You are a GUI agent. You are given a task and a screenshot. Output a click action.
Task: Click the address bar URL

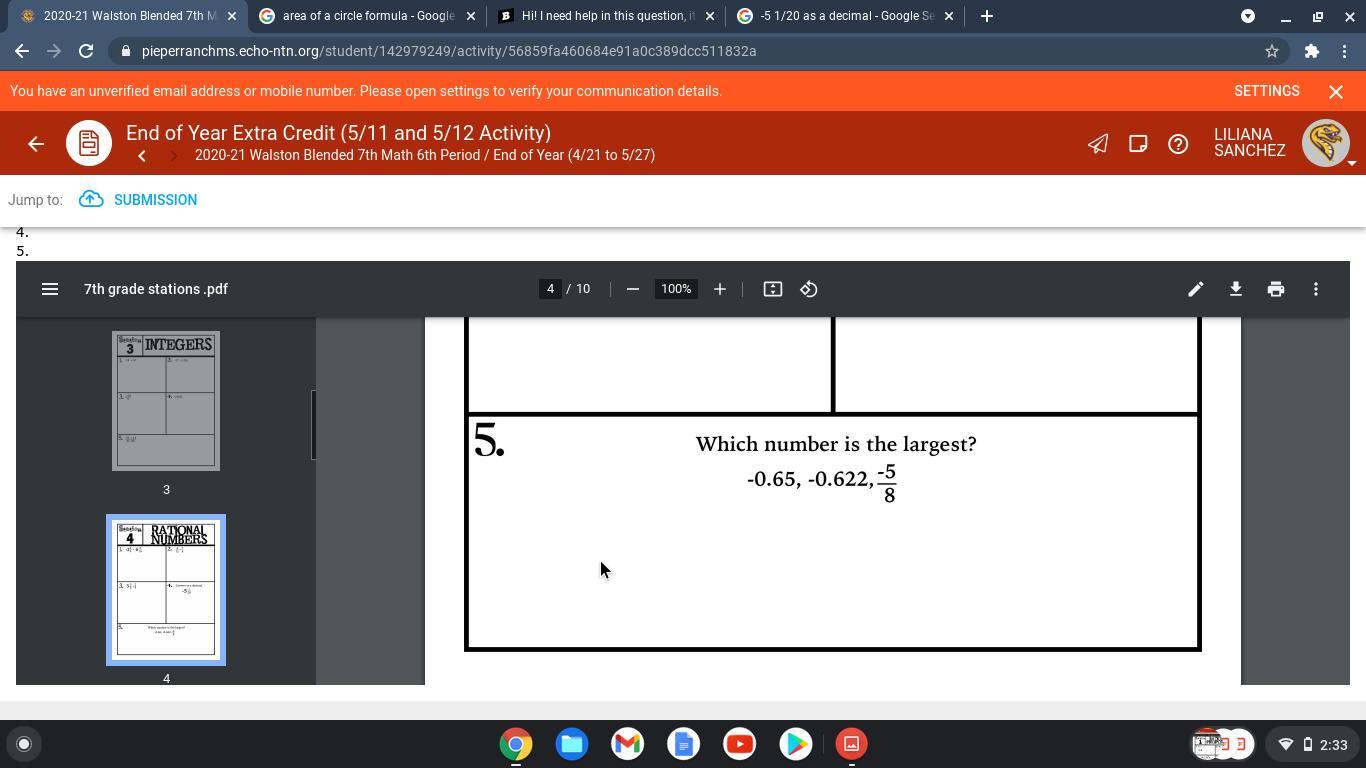coord(449,51)
